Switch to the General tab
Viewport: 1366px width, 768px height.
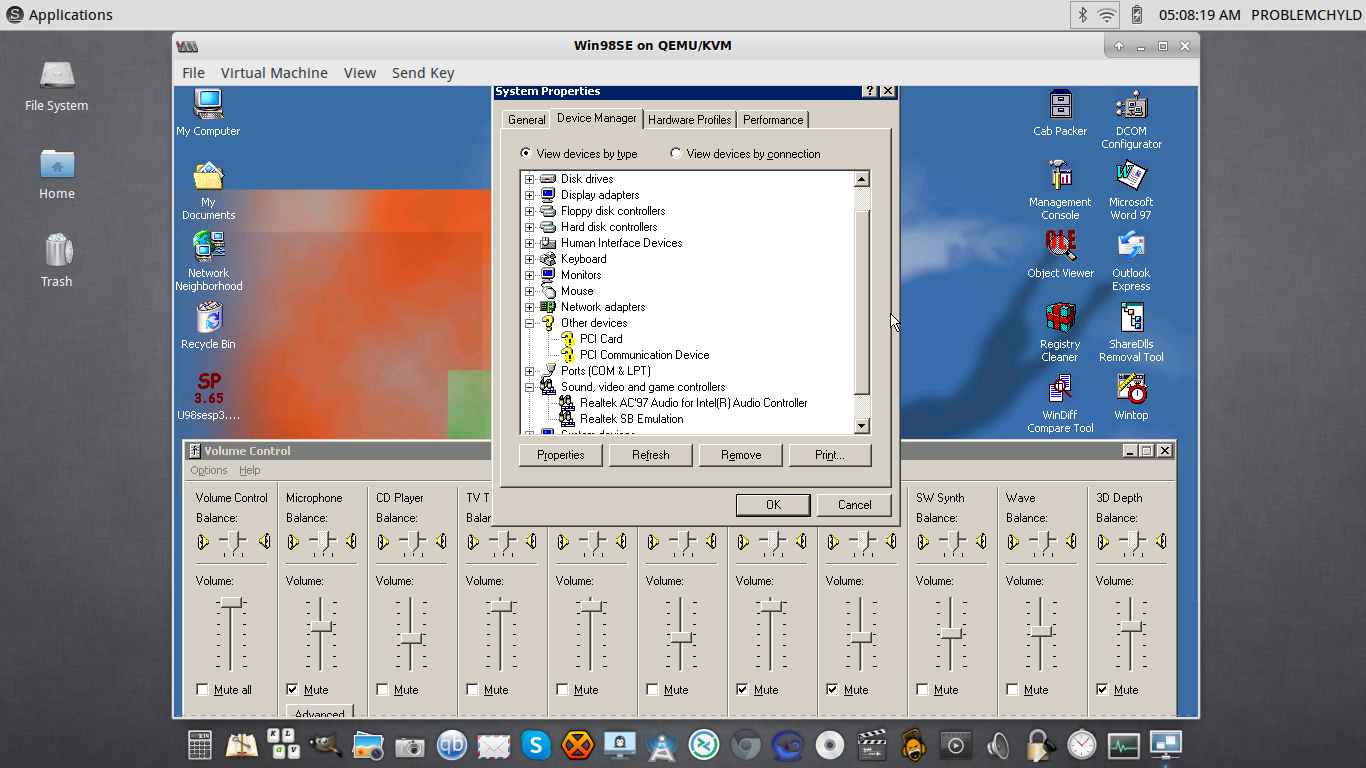(x=527, y=120)
